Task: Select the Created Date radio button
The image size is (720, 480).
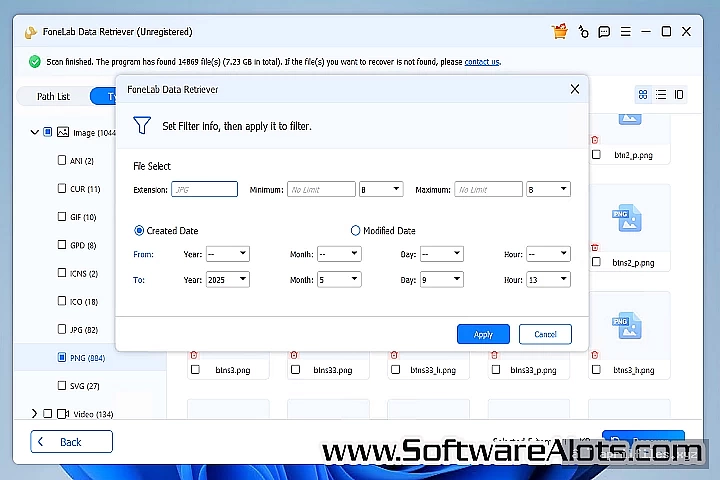Action: click(x=139, y=230)
